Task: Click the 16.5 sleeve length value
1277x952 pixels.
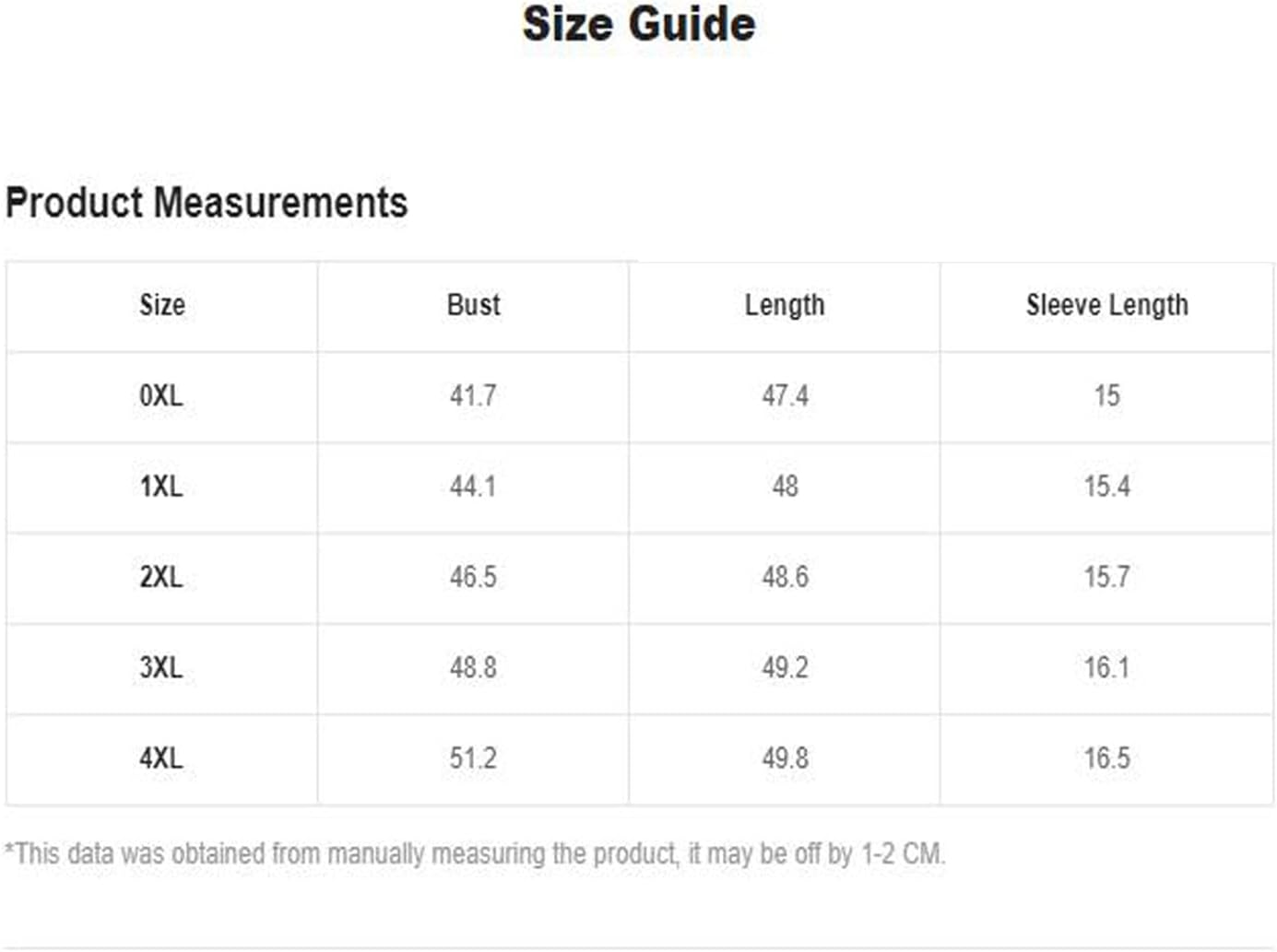Action: pyautogui.click(x=1106, y=758)
